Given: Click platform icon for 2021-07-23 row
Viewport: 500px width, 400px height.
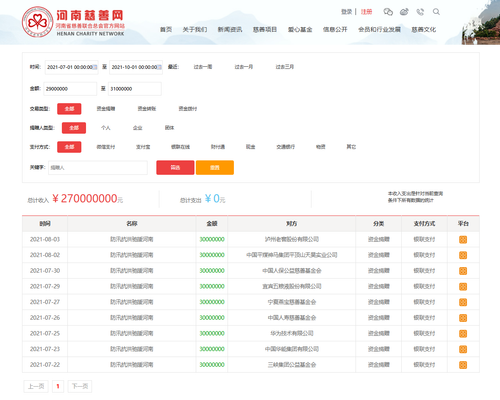Looking at the screenshot, I should 463,349.
